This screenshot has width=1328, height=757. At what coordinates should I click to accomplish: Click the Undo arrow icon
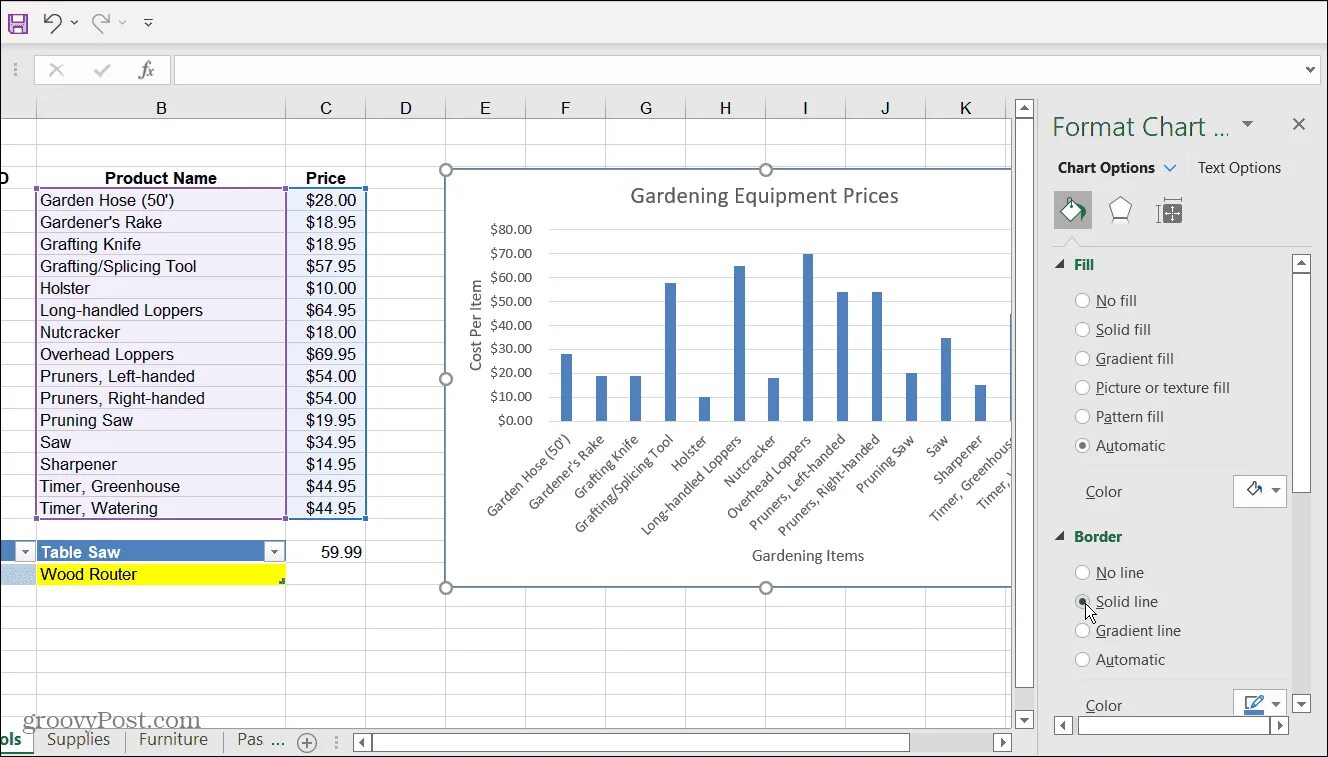pyautogui.click(x=52, y=22)
